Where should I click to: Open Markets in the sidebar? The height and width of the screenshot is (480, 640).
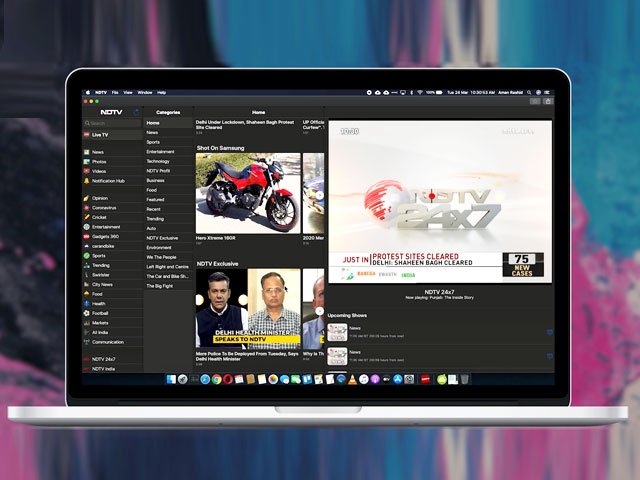pos(112,323)
